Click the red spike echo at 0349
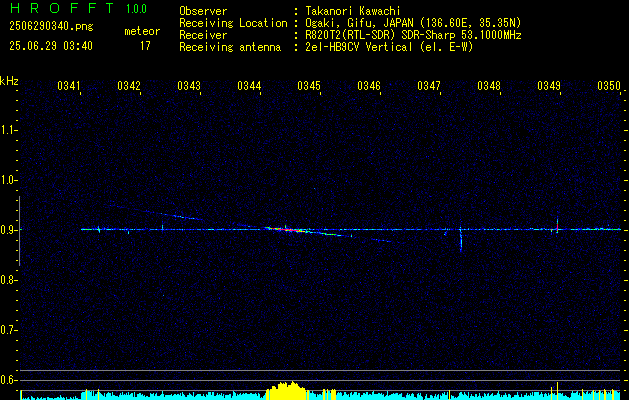The height and width of the screenshot is (400, 629). click(x=557, y=226)
